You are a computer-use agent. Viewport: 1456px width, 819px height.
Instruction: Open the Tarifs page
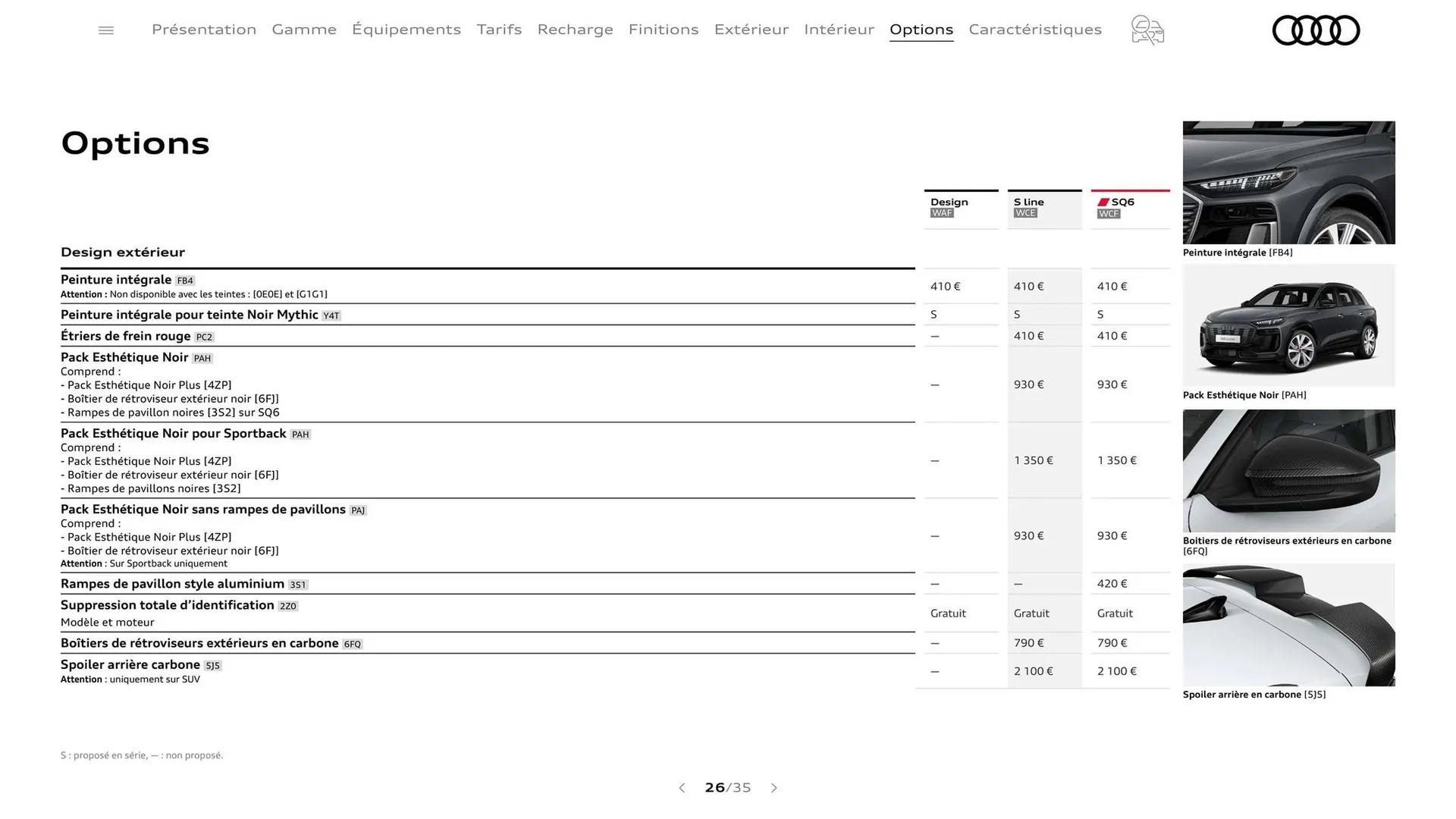(x=499, y=30)
